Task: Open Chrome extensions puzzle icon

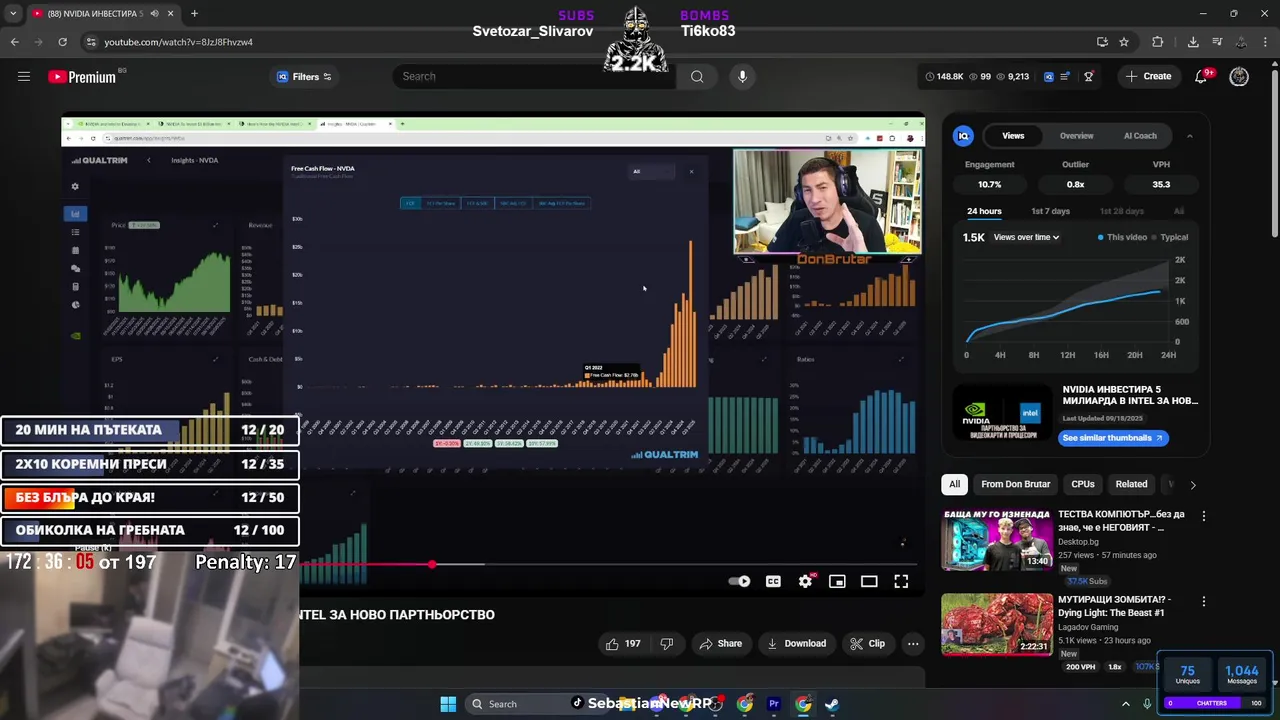Action: (1158, 42)
